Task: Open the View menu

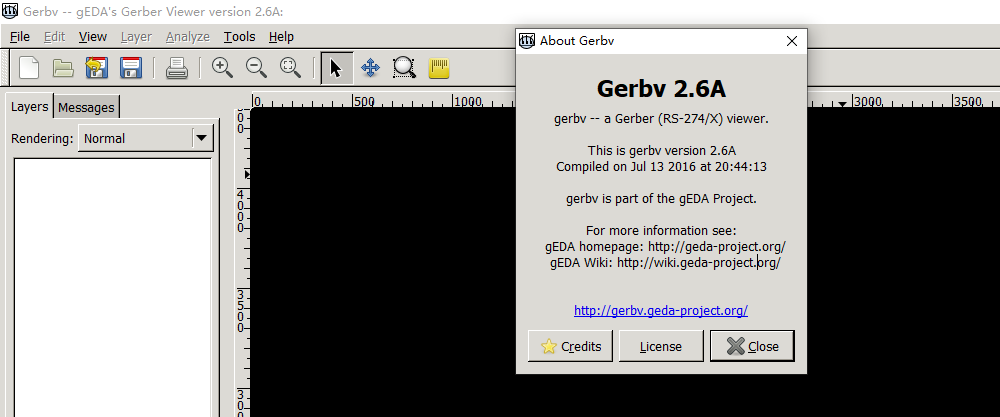Action: tap(92, 37)
